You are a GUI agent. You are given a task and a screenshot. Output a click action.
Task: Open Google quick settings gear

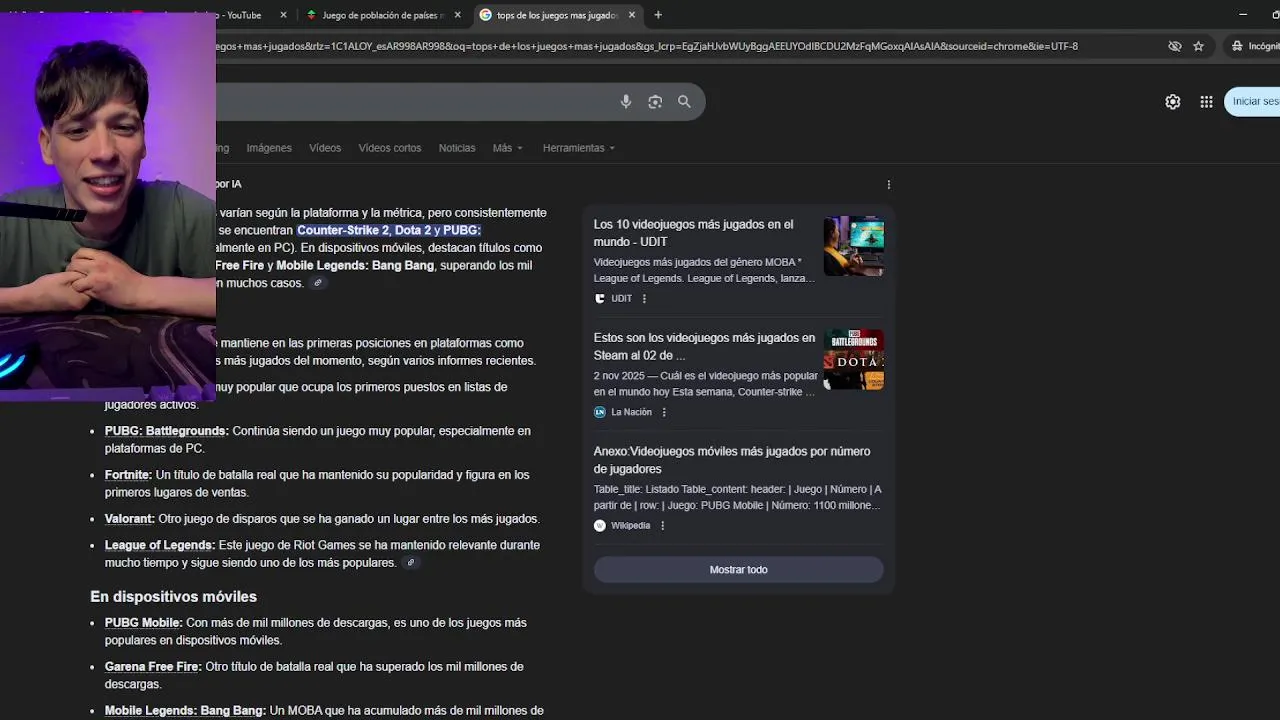point(1173,101)
